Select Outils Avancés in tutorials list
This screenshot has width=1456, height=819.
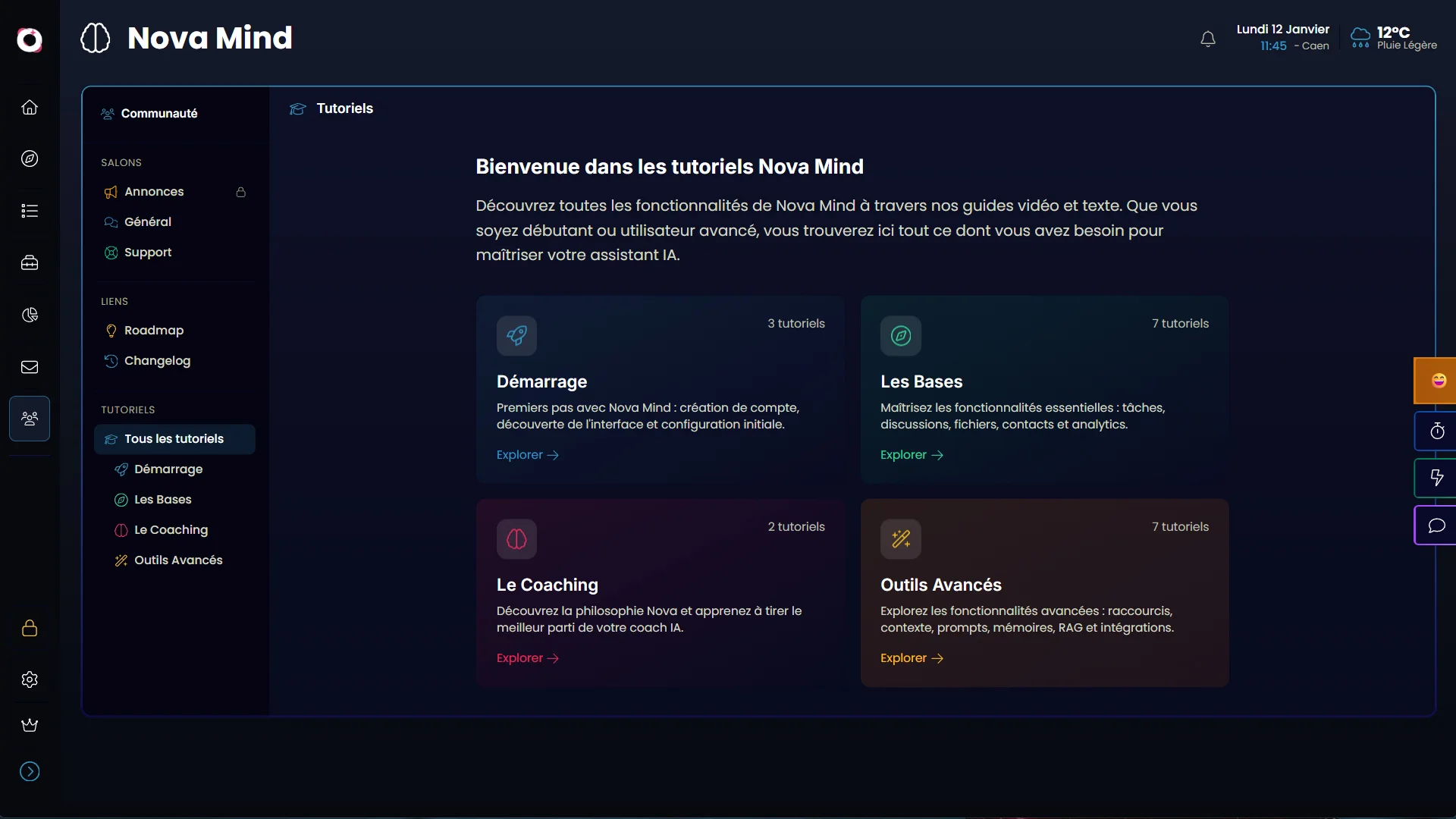(178, 560)
